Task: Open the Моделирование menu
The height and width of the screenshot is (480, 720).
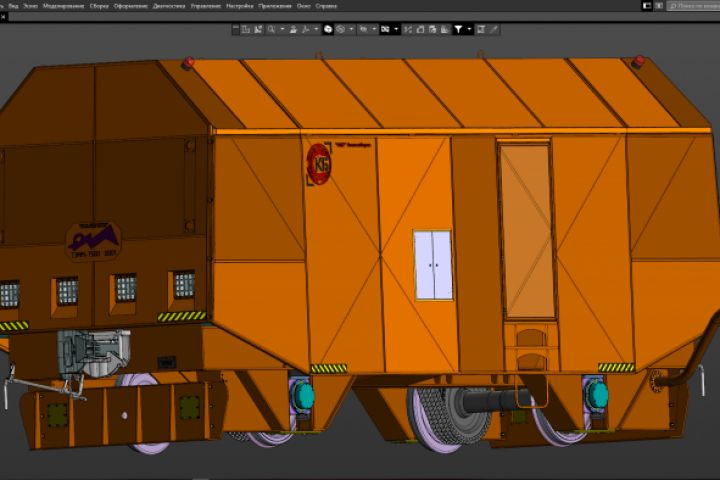Action: pos(63,6)
